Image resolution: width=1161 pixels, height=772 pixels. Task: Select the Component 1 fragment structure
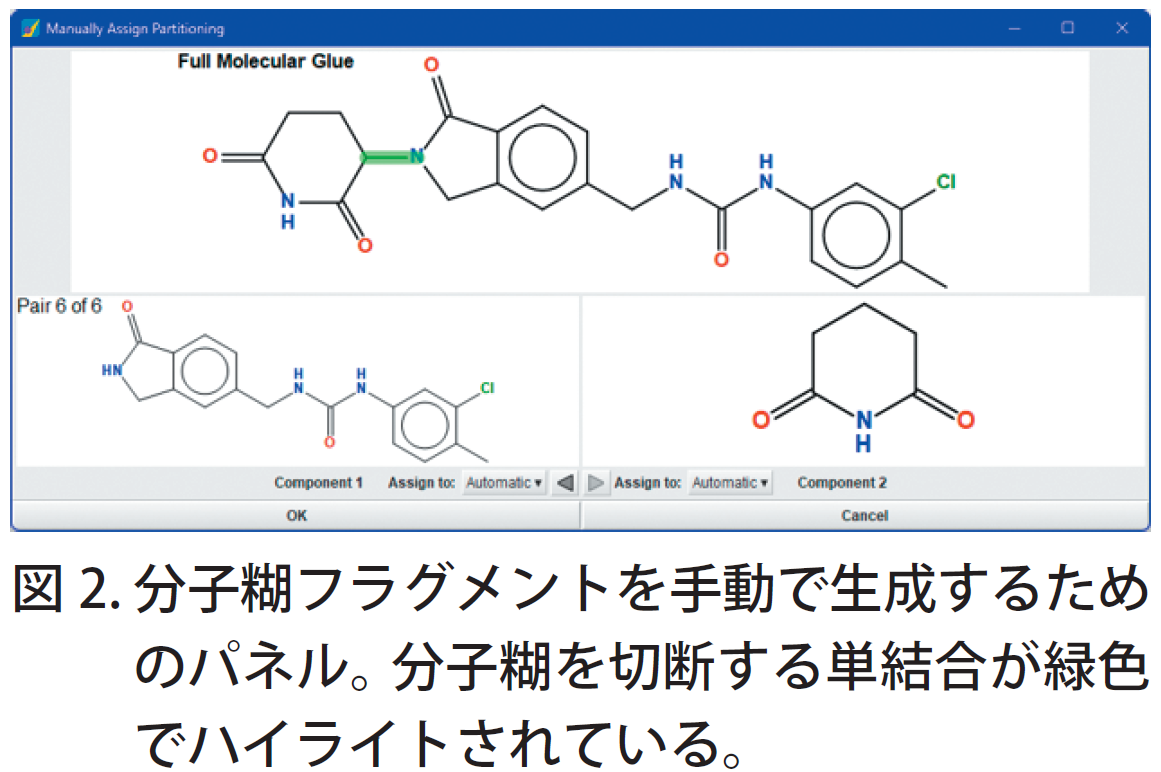pyautogui.click(x=296, y=382)
